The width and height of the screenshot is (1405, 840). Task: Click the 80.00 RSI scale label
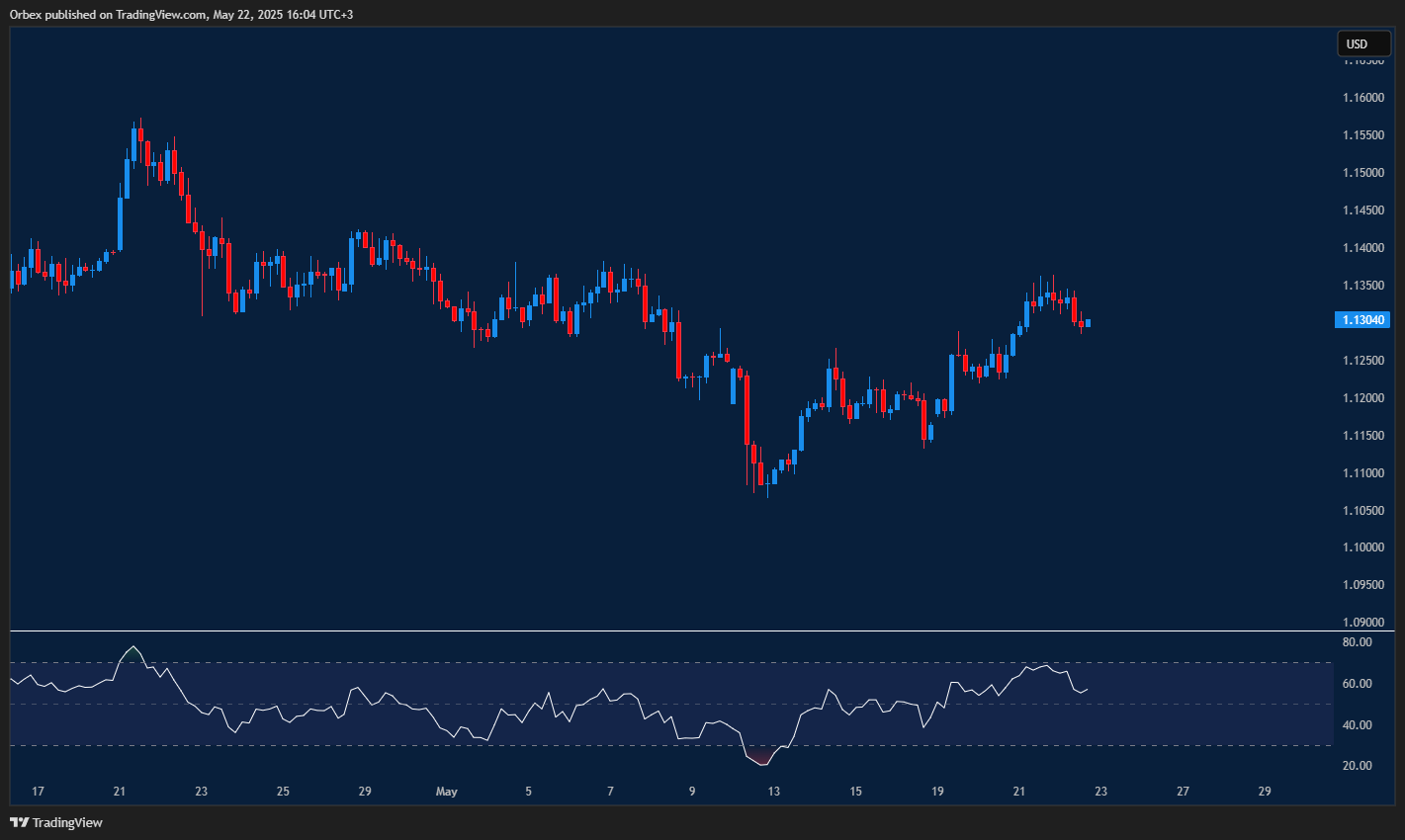(x=1358, y=642)
